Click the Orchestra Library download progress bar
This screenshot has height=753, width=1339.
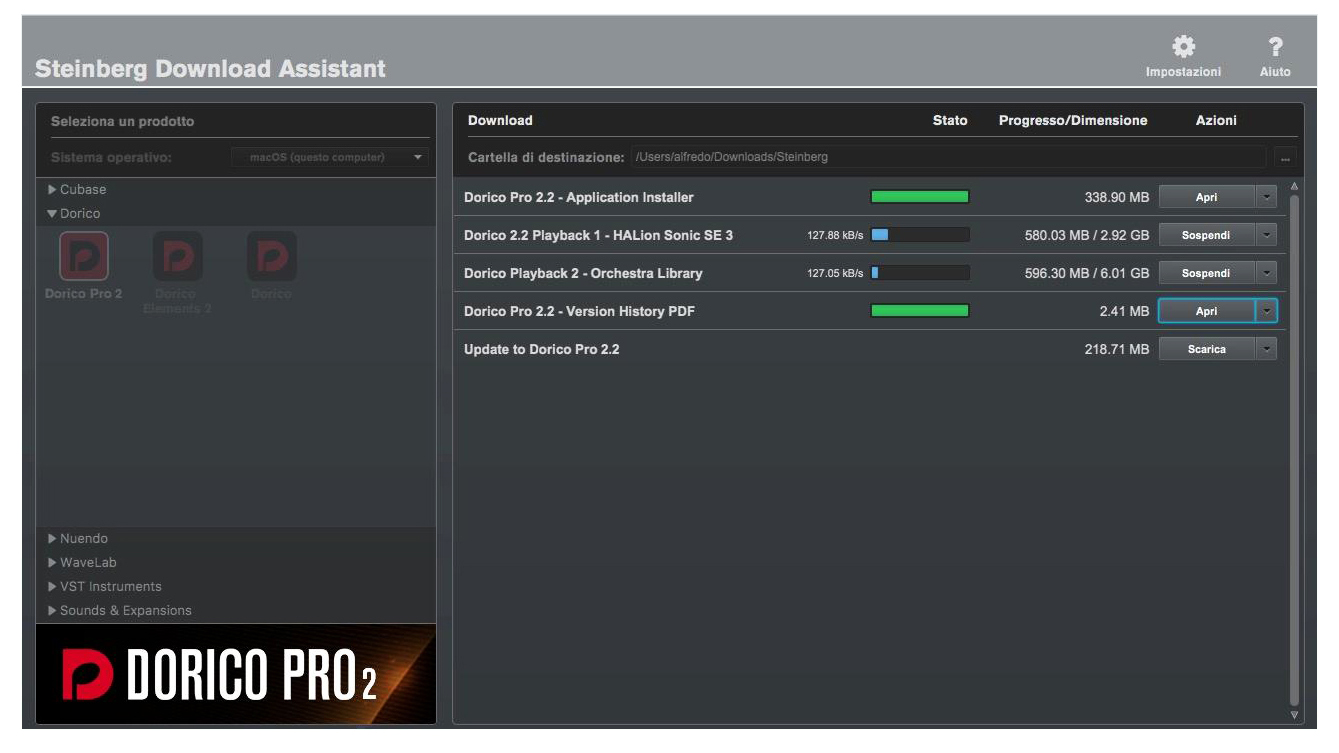pos(920,273)
